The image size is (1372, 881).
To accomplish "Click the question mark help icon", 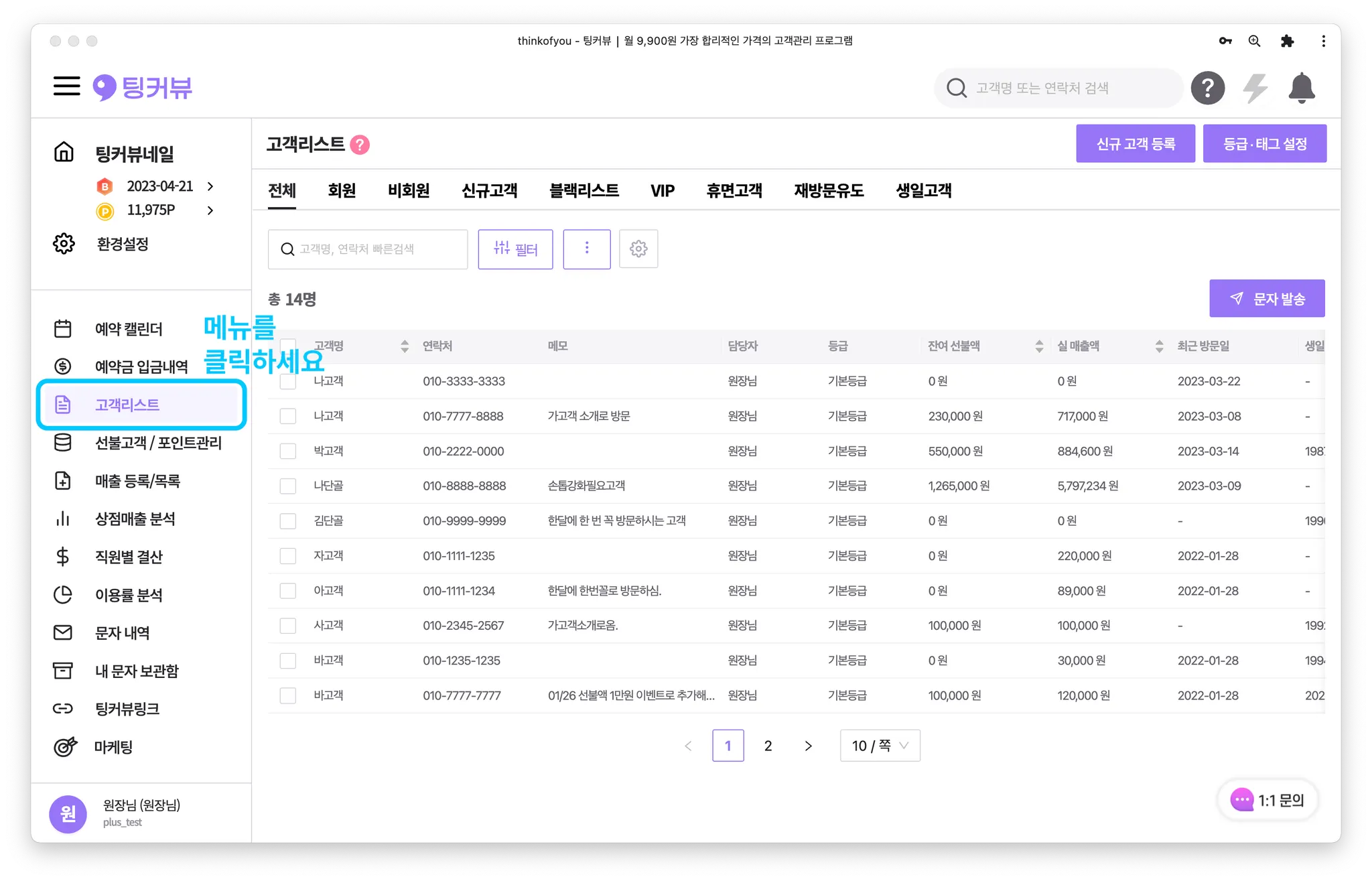I will 1207,88.
